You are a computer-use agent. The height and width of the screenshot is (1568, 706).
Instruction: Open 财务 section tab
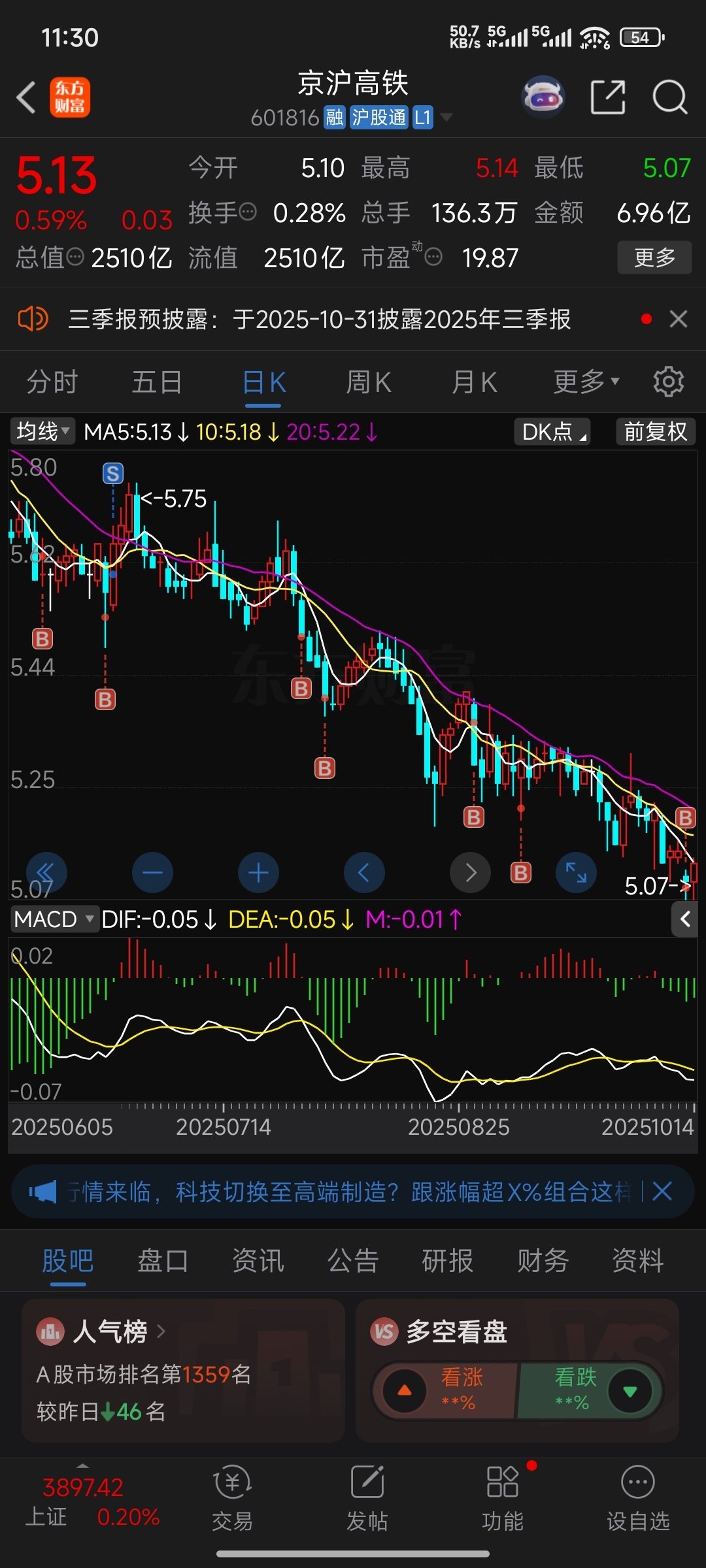pyautogui.click(x=543, y=1260)
